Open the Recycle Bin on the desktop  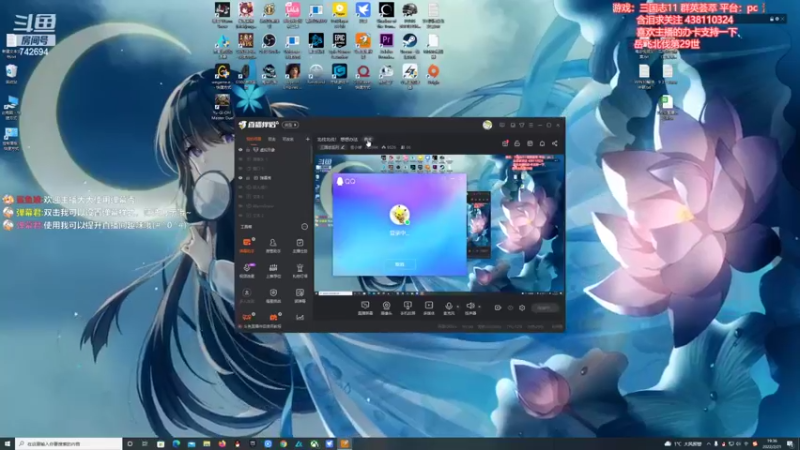11,74
